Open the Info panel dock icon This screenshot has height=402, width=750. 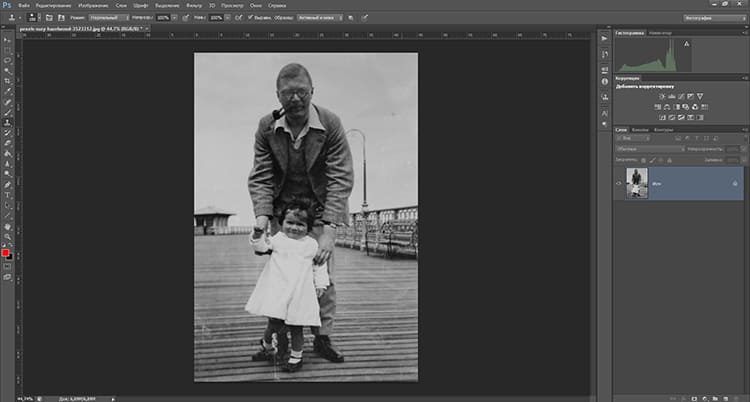pyautogui.click(x=605, y=81)
